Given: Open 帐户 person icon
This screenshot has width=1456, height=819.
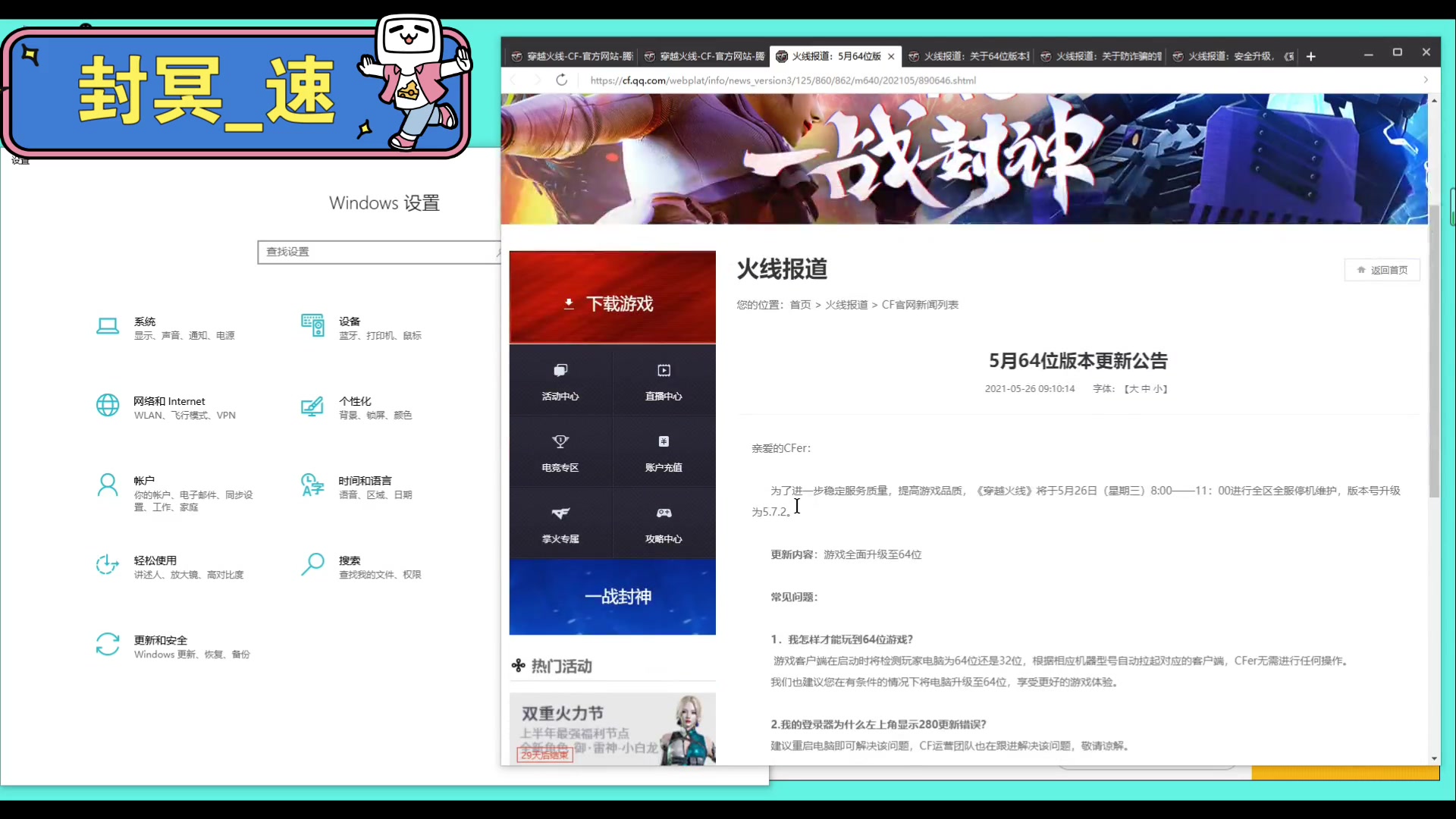Looking at the screenshot, I should (108, 485).
